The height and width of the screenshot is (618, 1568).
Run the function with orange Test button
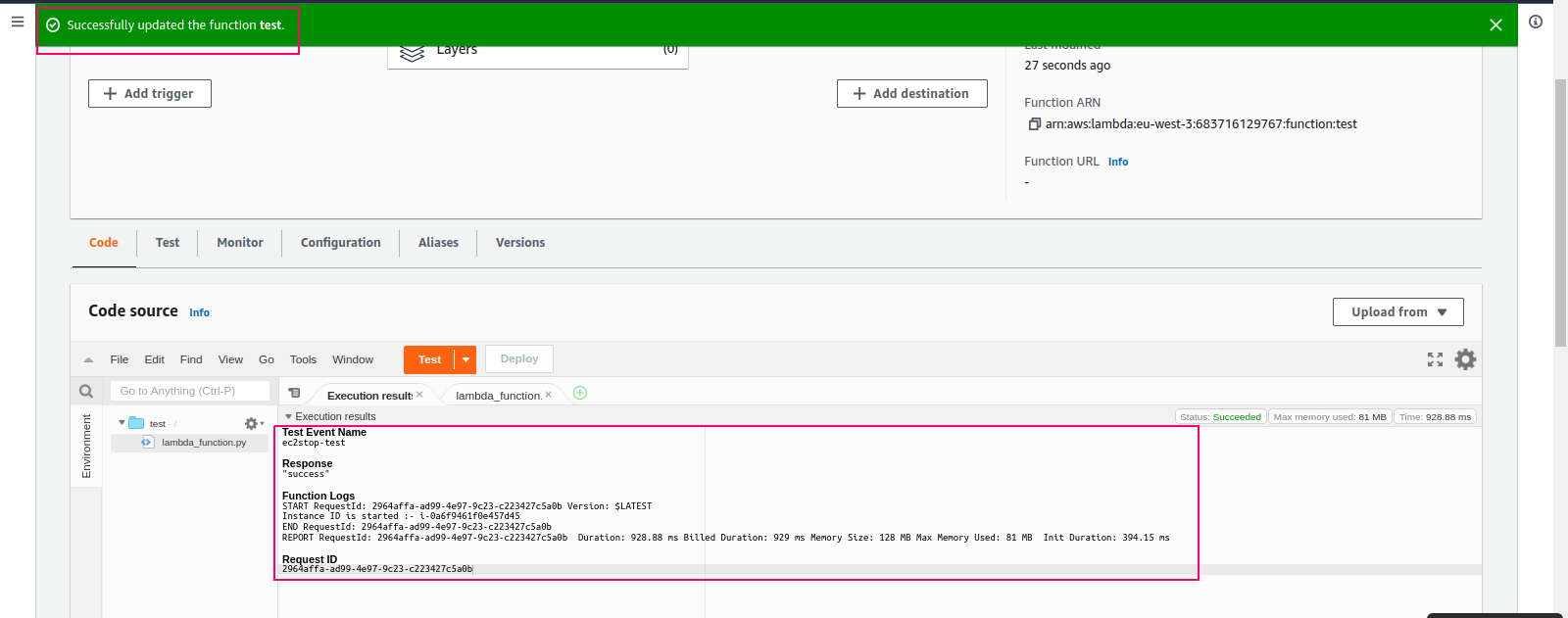pos(429,360)
